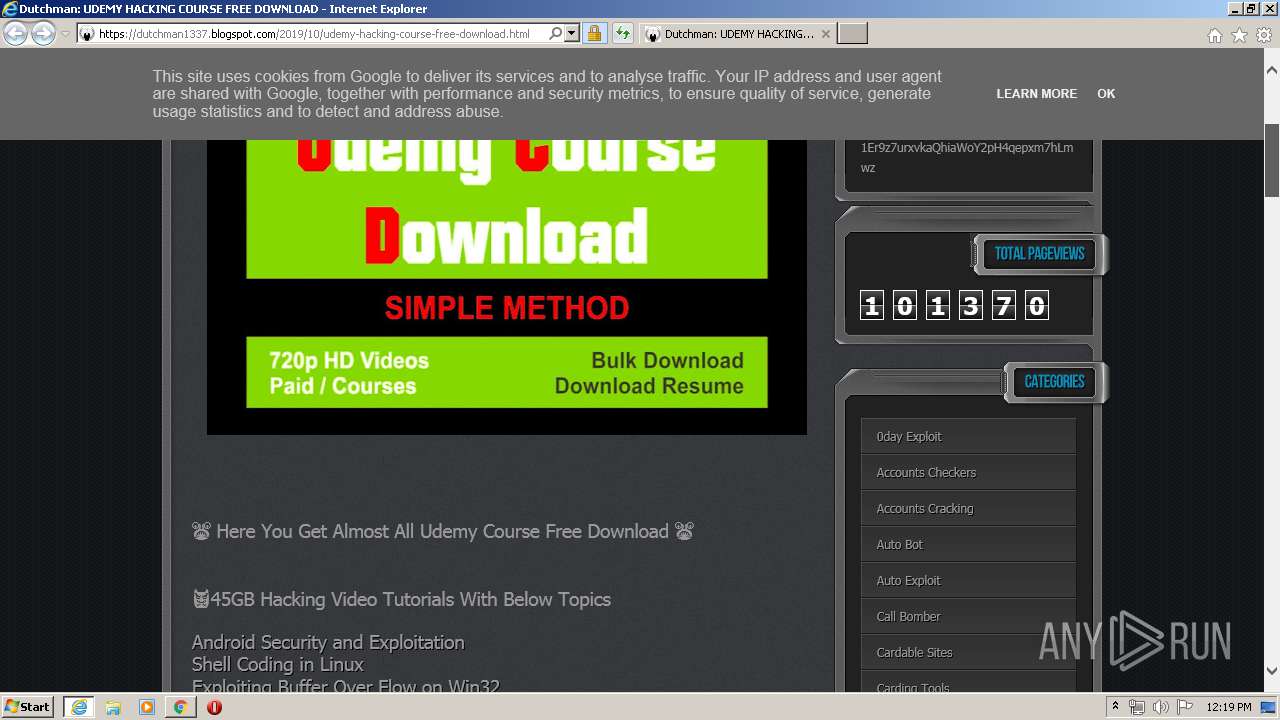Screen dimensions: 1280x720
Task: Close the Dutchman browser tab
Action: (x=826, y=34)
